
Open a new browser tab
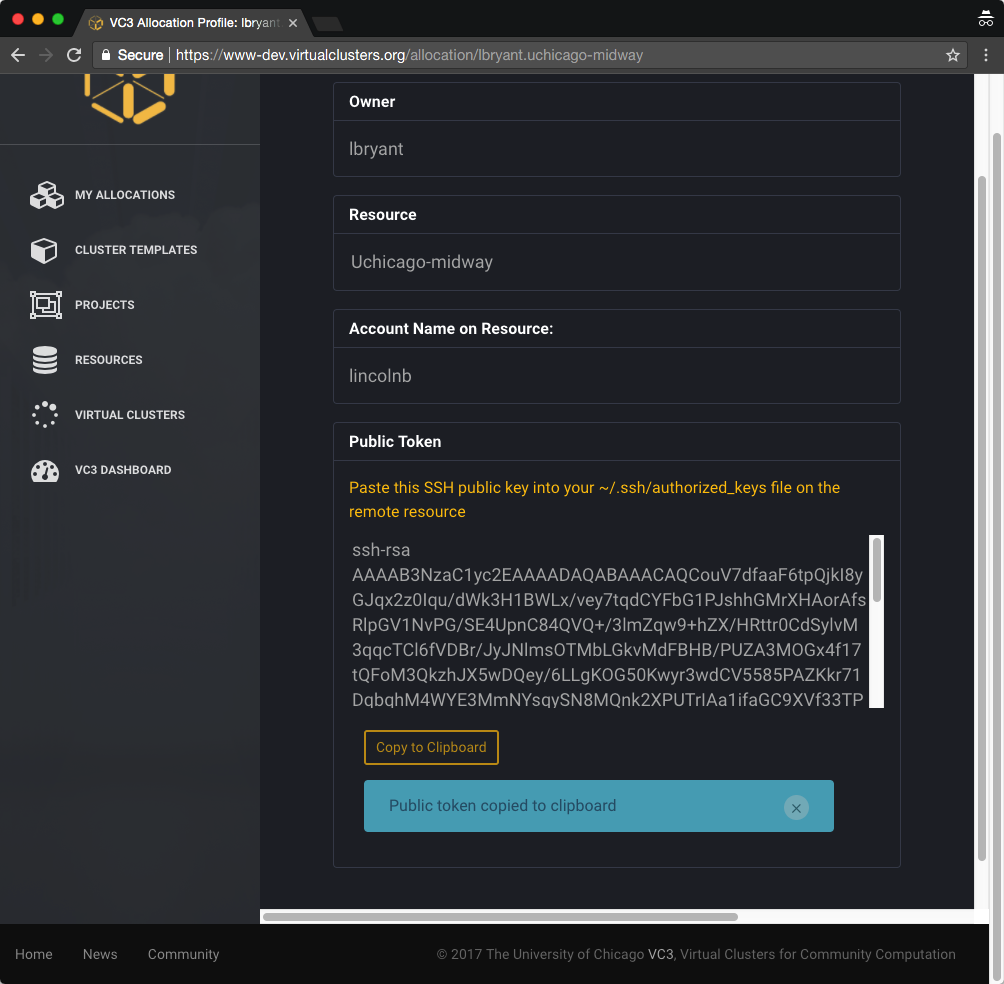coord(328,24)
